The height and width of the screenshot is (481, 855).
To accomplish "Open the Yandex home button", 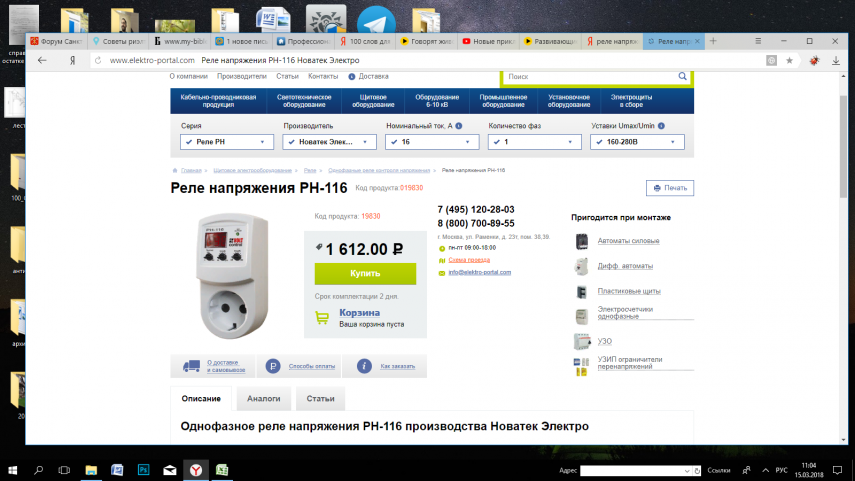I will tap(73, 61).
